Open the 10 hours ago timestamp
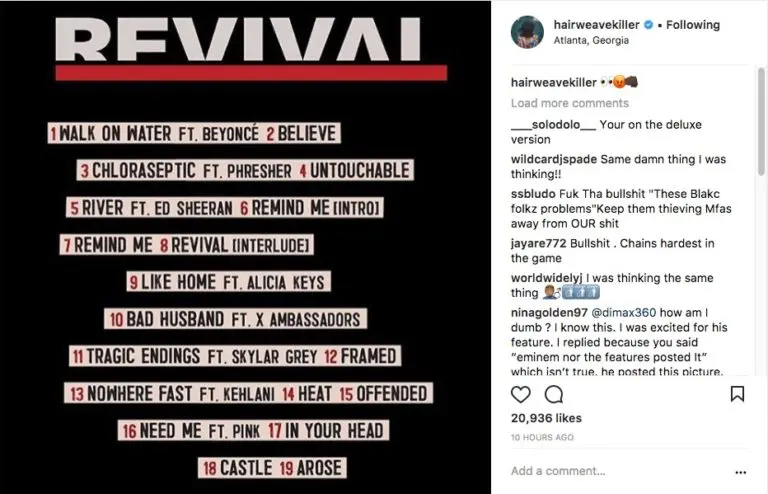Viewport: 768px width, 494px height. (542, 437)
